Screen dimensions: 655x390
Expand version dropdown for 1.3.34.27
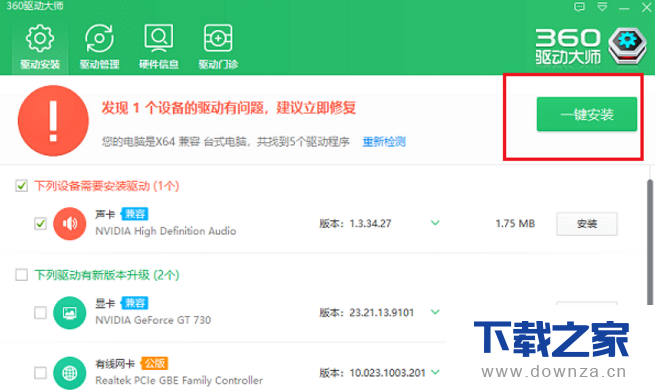point(435,223)
